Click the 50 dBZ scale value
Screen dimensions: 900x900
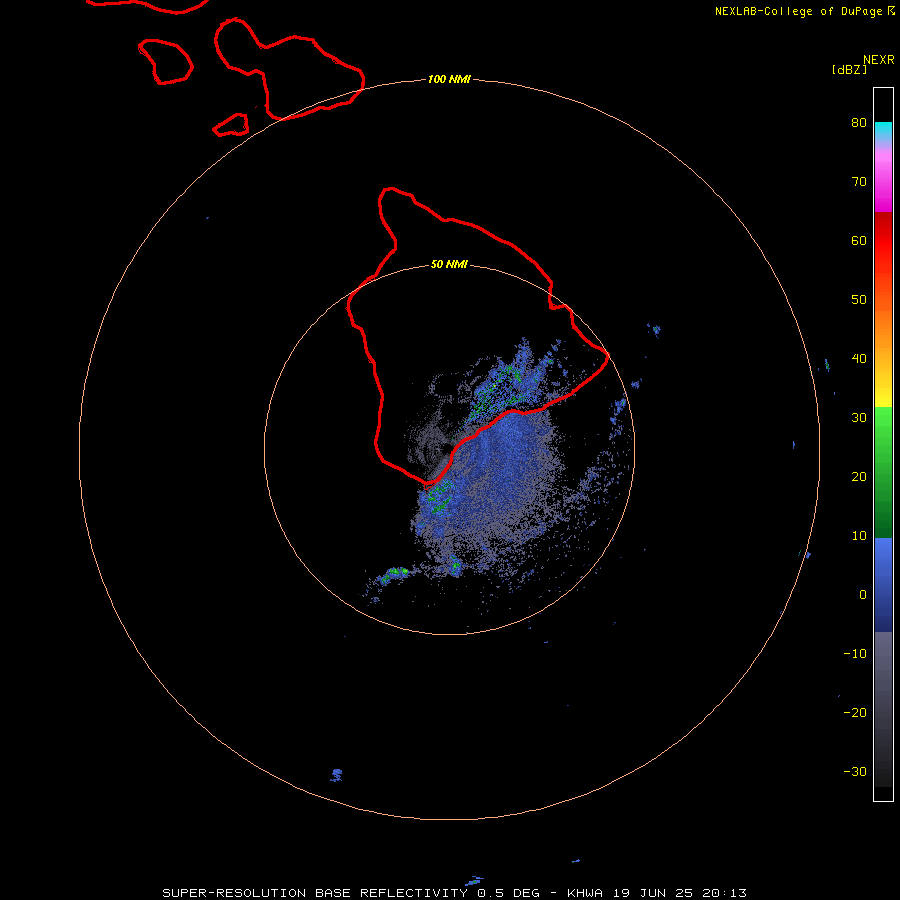pyautogui.click(x=859, y=300)
